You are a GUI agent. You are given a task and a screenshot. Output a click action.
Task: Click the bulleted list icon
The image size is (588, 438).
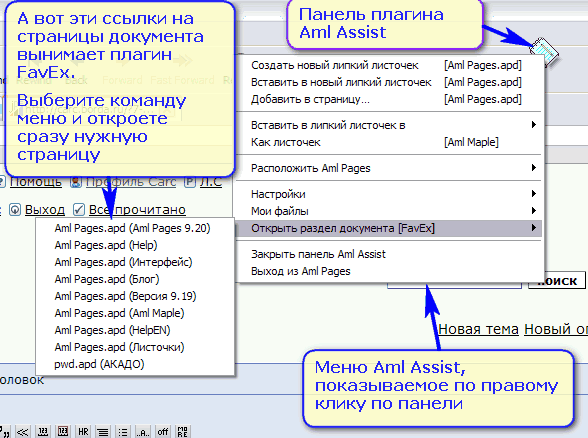(123, 432)
